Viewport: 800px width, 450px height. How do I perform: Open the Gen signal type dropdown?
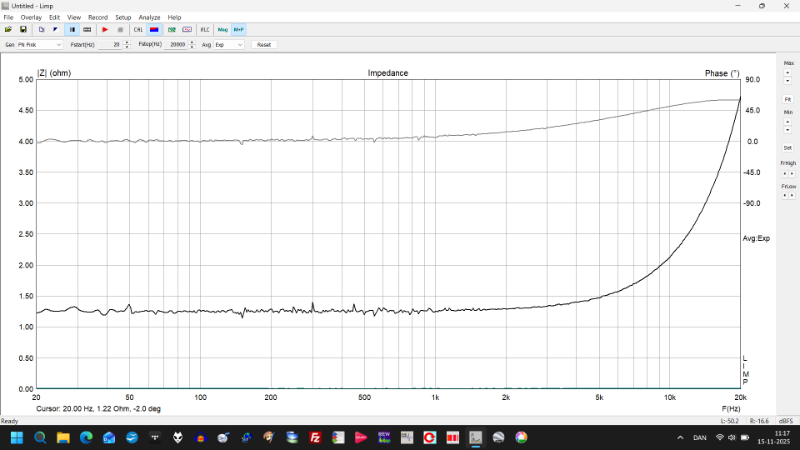39,45
